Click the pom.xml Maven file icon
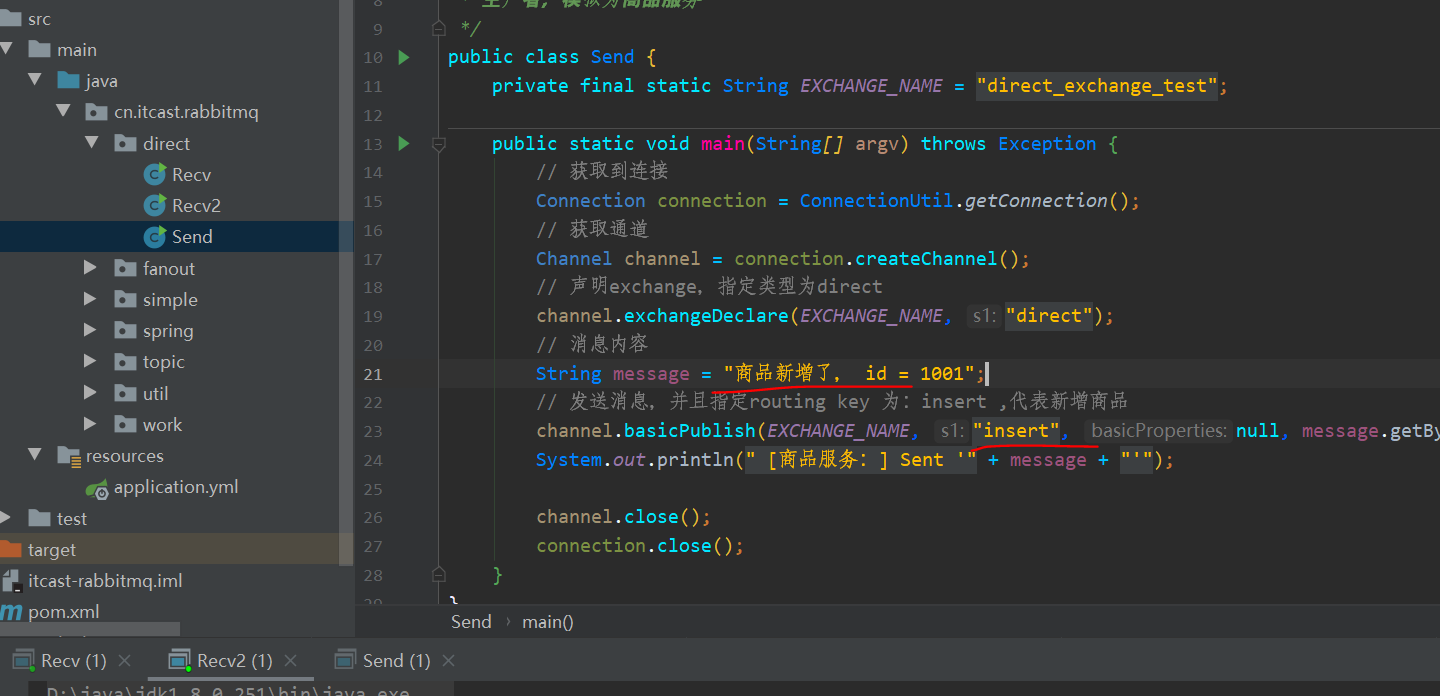This screenshot has width=1440, height=696. [x=11, y=611]
